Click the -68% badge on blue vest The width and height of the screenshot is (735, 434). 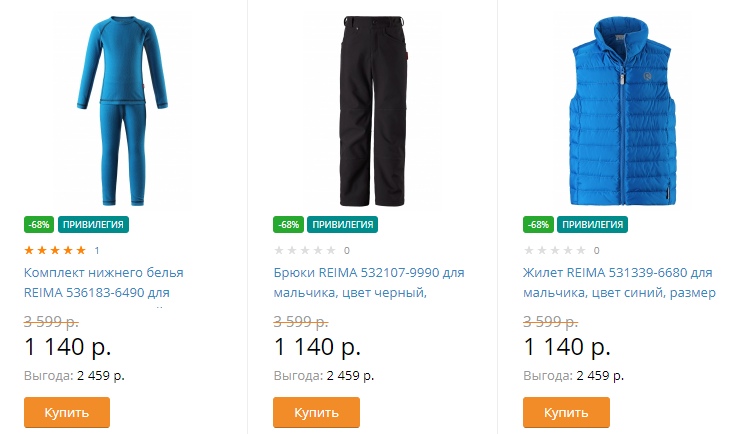point(538,224)
